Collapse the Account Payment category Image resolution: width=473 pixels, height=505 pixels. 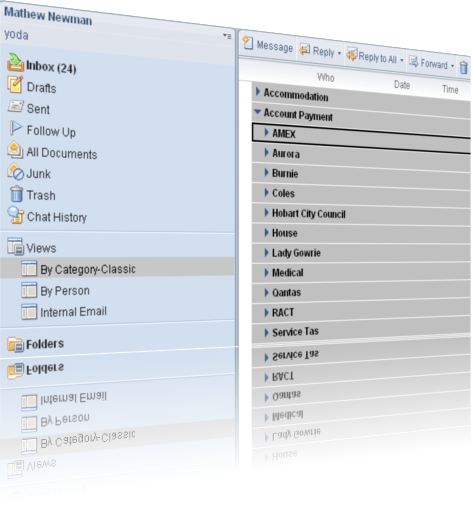tap(257, 112)
